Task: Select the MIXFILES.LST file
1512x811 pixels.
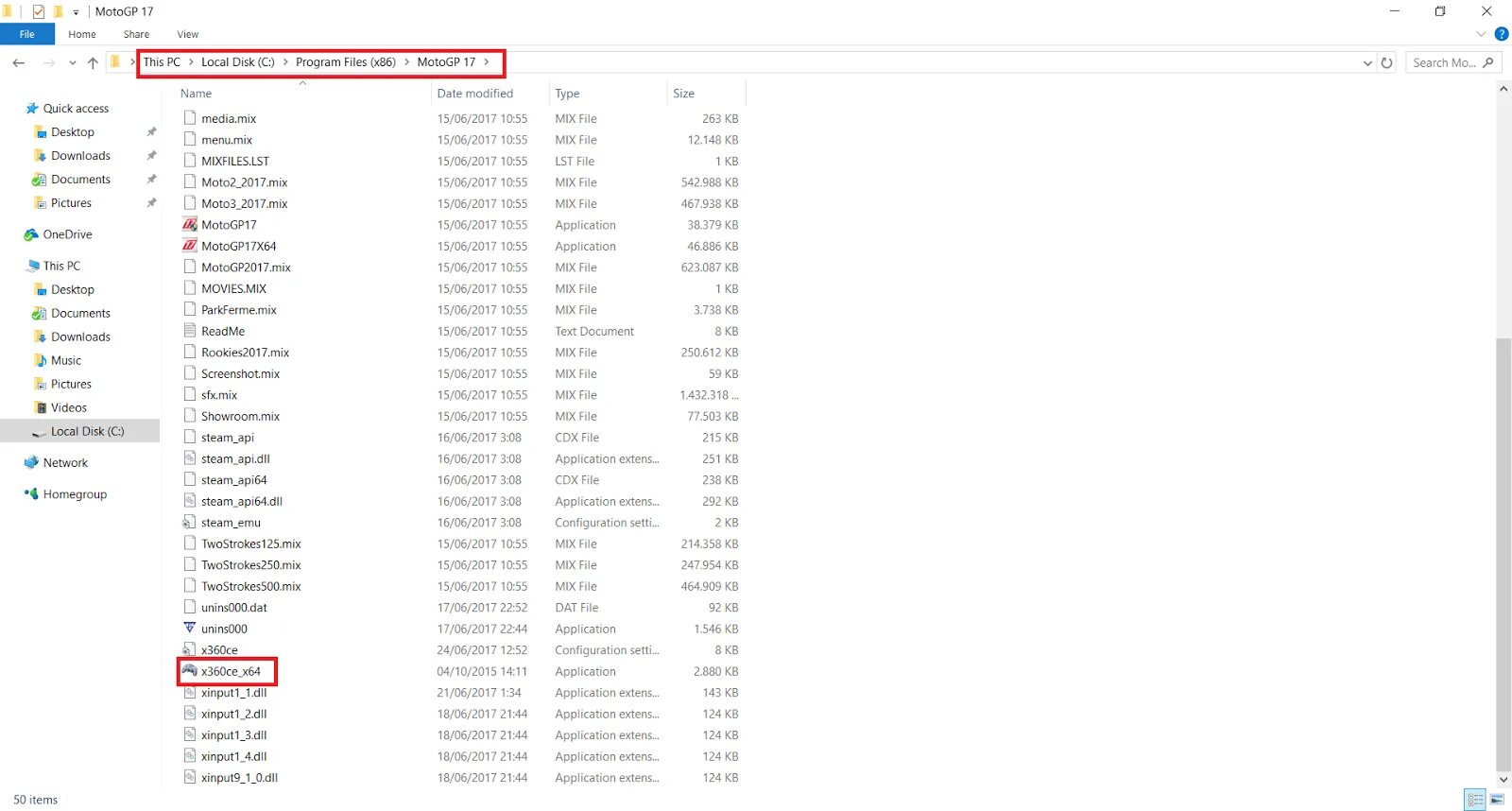Action: (234, 162)
